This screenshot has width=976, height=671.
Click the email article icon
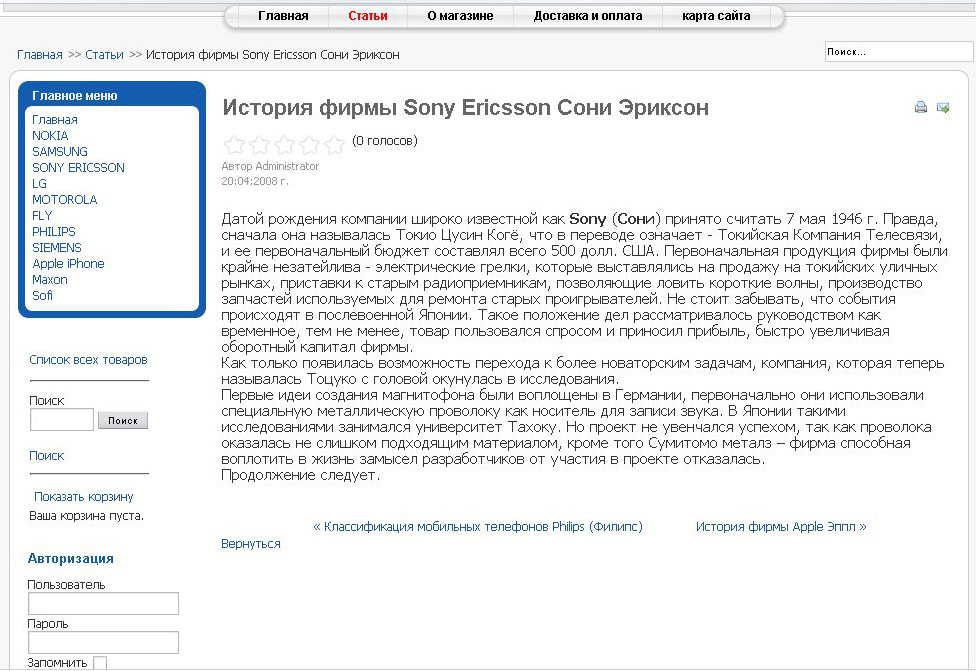943,108
